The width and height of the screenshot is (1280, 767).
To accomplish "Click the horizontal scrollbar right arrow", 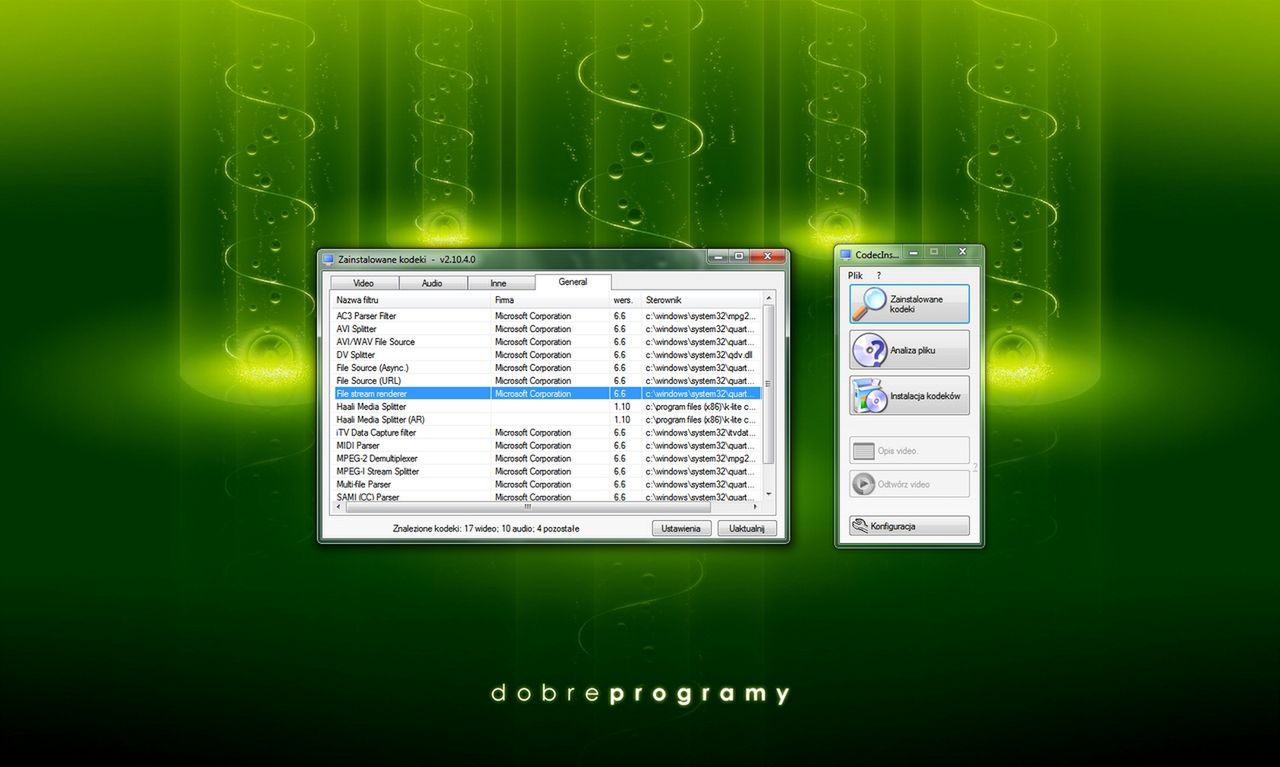I will (757, 507).
